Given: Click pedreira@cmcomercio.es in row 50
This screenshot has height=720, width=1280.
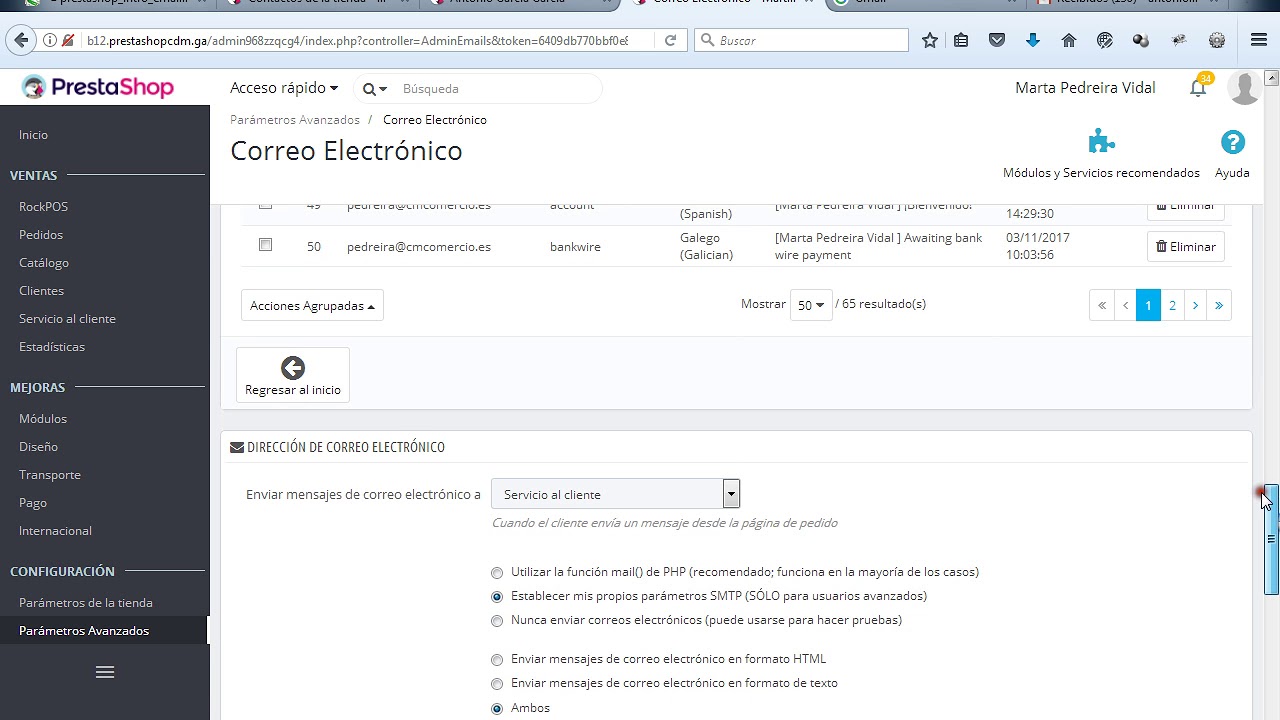Looking at the screenshot, I should click(x=419, y=247).
